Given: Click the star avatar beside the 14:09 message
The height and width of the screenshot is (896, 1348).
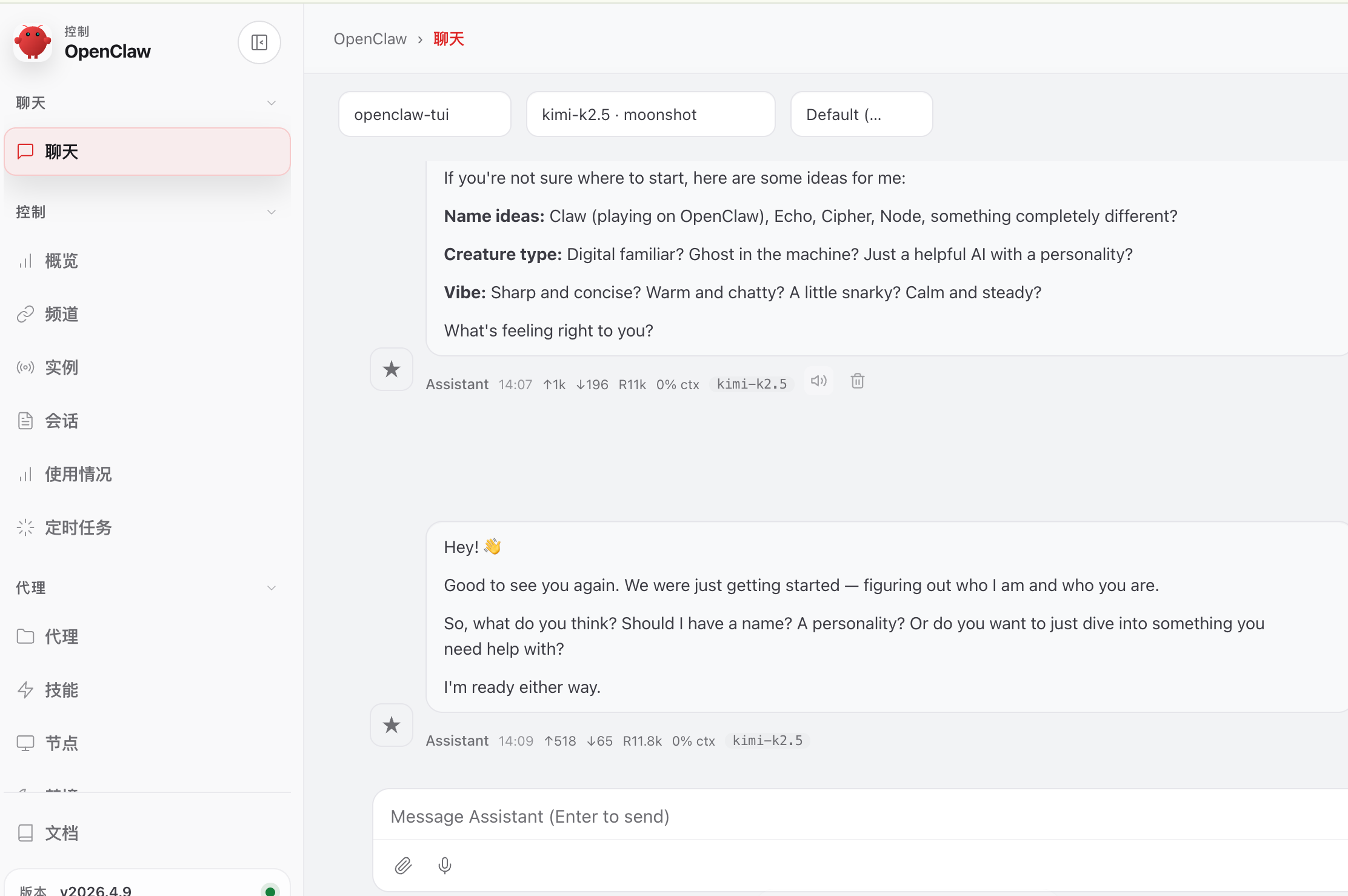Looking at the screenshot, I should [392, 725].
